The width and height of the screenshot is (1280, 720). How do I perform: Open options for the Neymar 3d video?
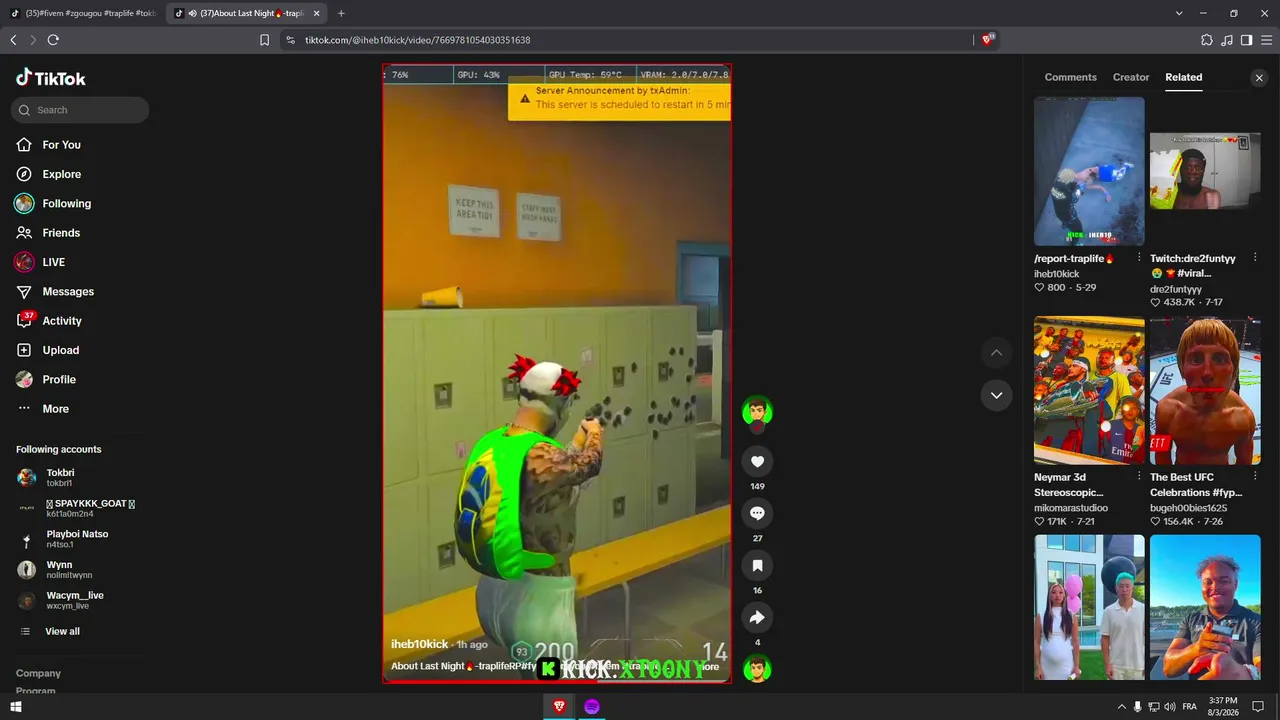(1139, 477)
